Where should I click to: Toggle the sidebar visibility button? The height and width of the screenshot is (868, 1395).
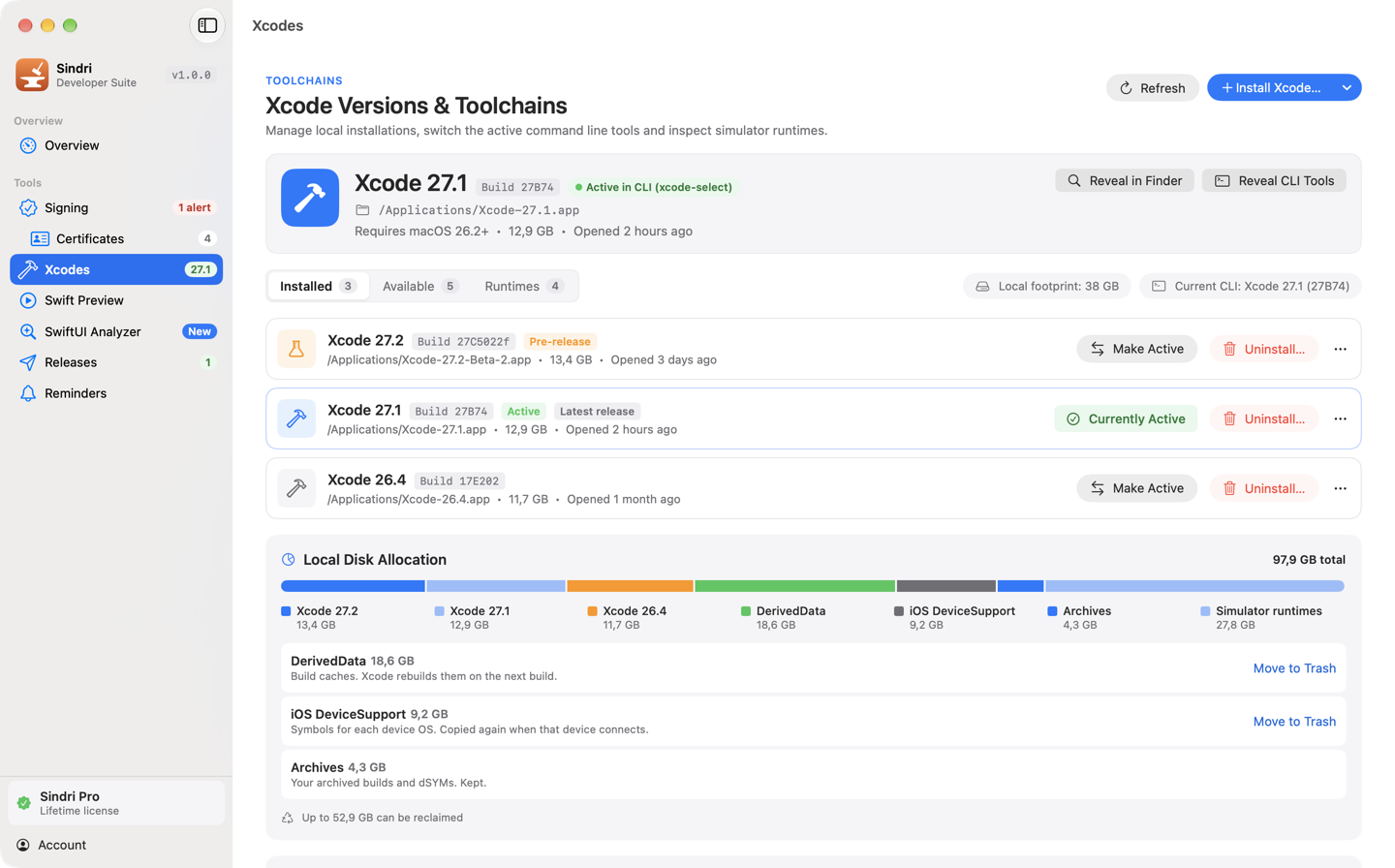(207, 25)
